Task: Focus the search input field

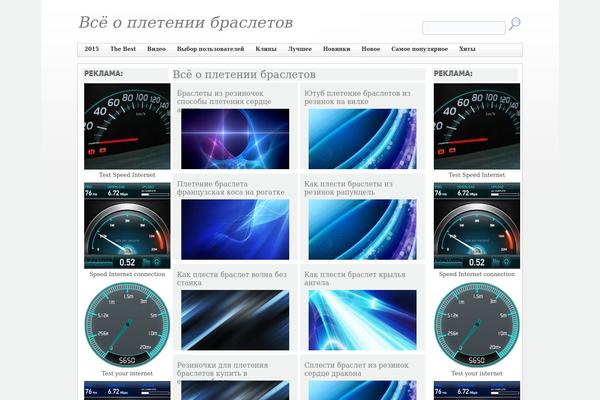Action: 464,28
